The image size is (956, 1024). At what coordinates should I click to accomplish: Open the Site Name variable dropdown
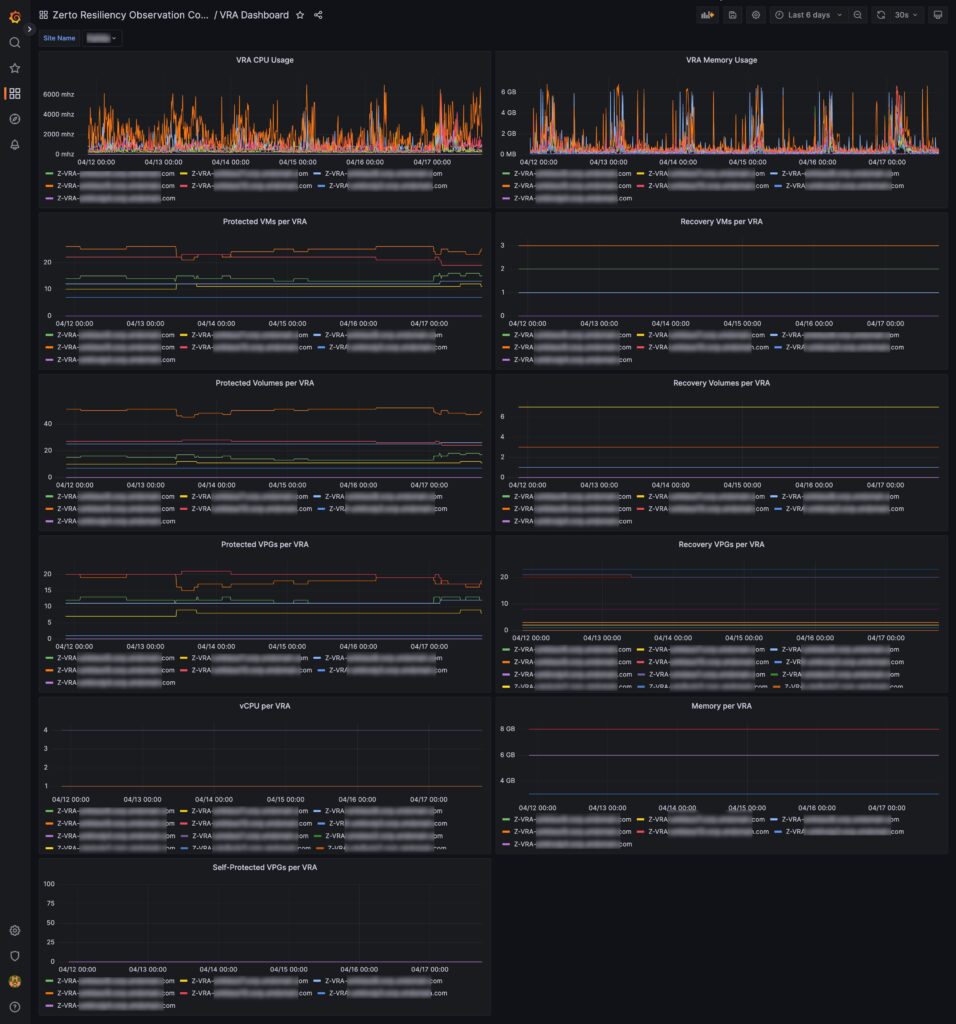(x=102, y=38)
